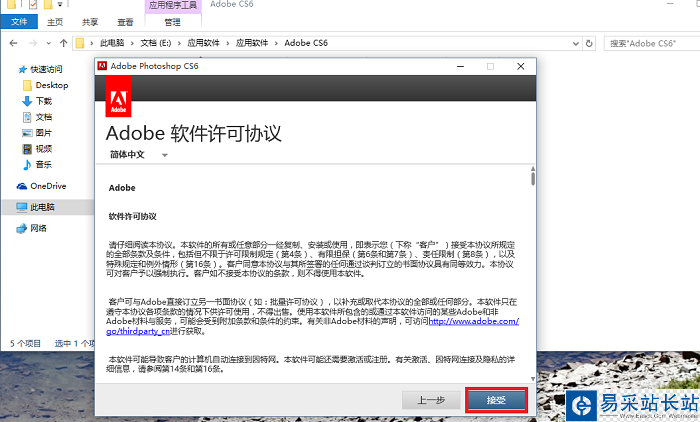Open the 音乐 folder in sidebar
This screenshot has height=422, width=700.
(x=44, y=164)
